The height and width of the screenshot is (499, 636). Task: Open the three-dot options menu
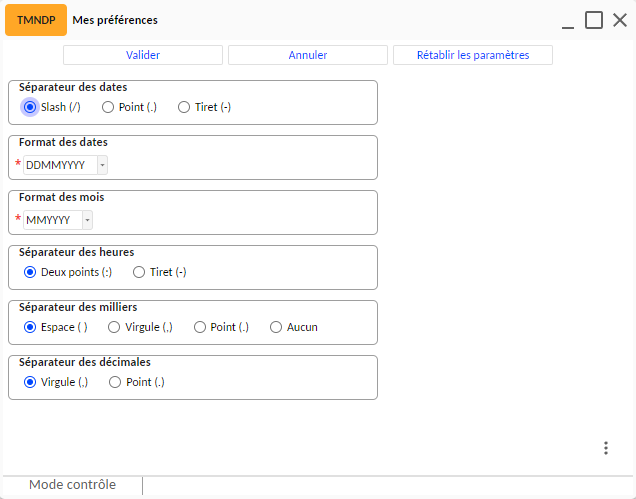(x=606, y=448)
